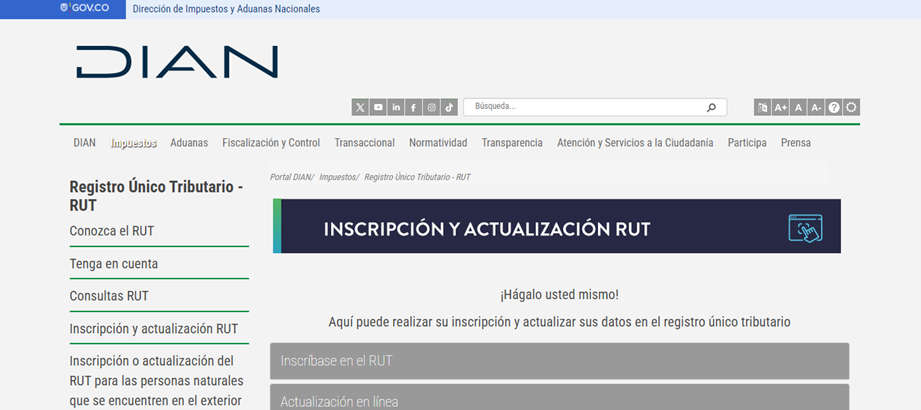Open Atención y Servicios a la Ciudadanía menu
Viewport: 921px width, 410px height.
[636, 143]
